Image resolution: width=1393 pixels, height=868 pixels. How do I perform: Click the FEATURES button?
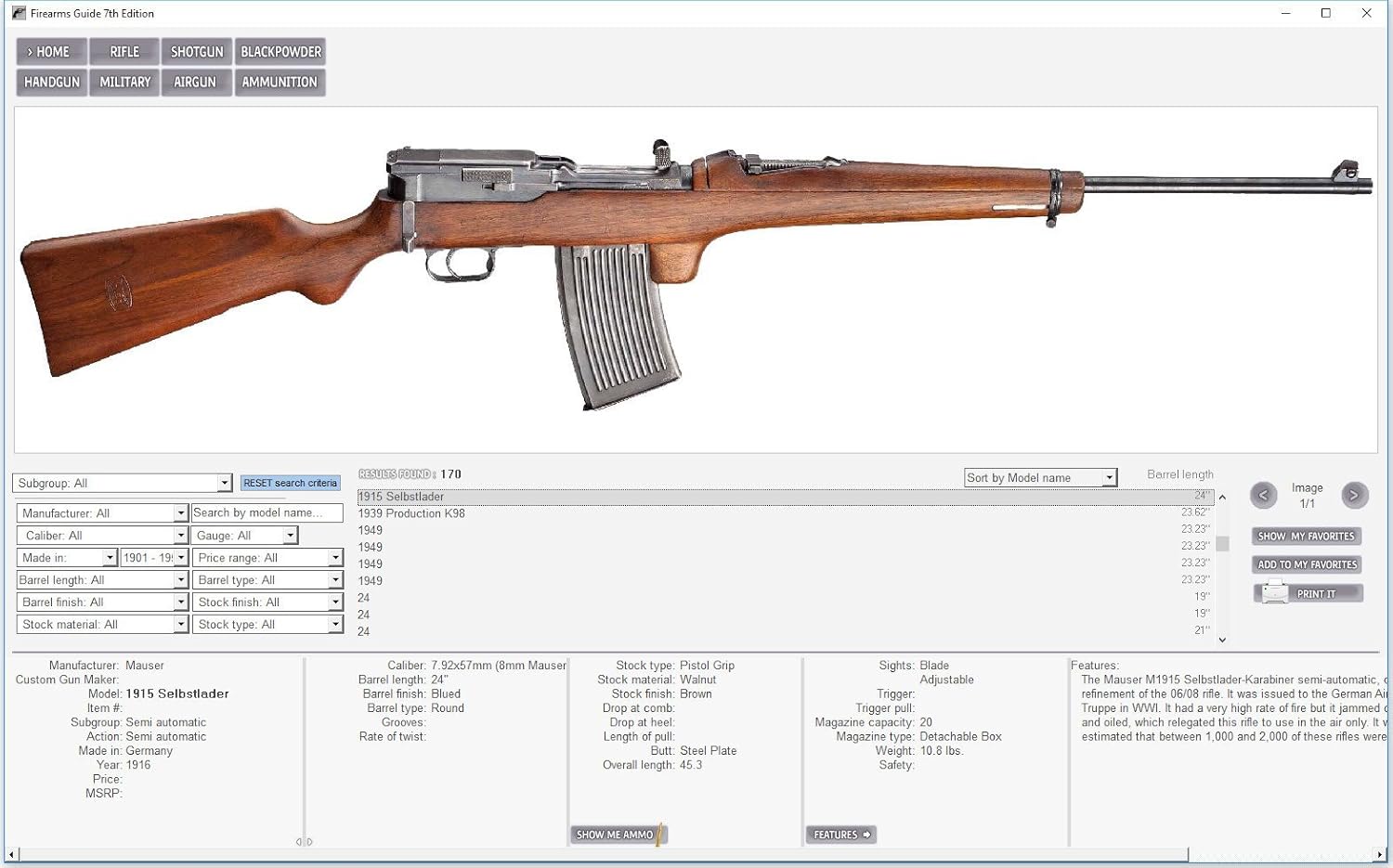coord(841,835)
